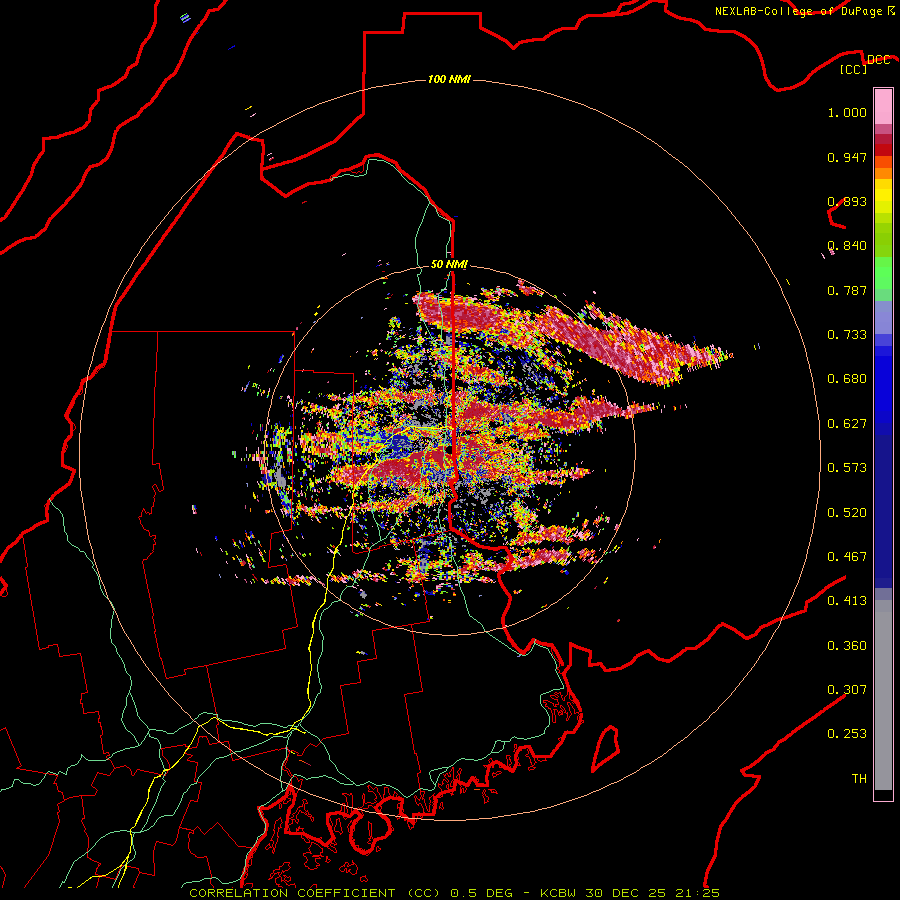
Task: Select the 0.680 scale value
Action: point(847,379)
